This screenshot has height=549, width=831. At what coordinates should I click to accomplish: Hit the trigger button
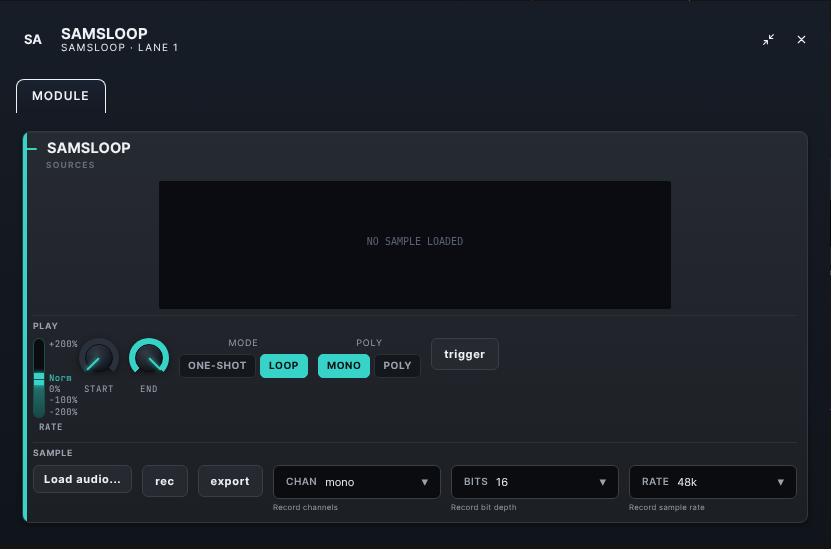pos(465,354)
